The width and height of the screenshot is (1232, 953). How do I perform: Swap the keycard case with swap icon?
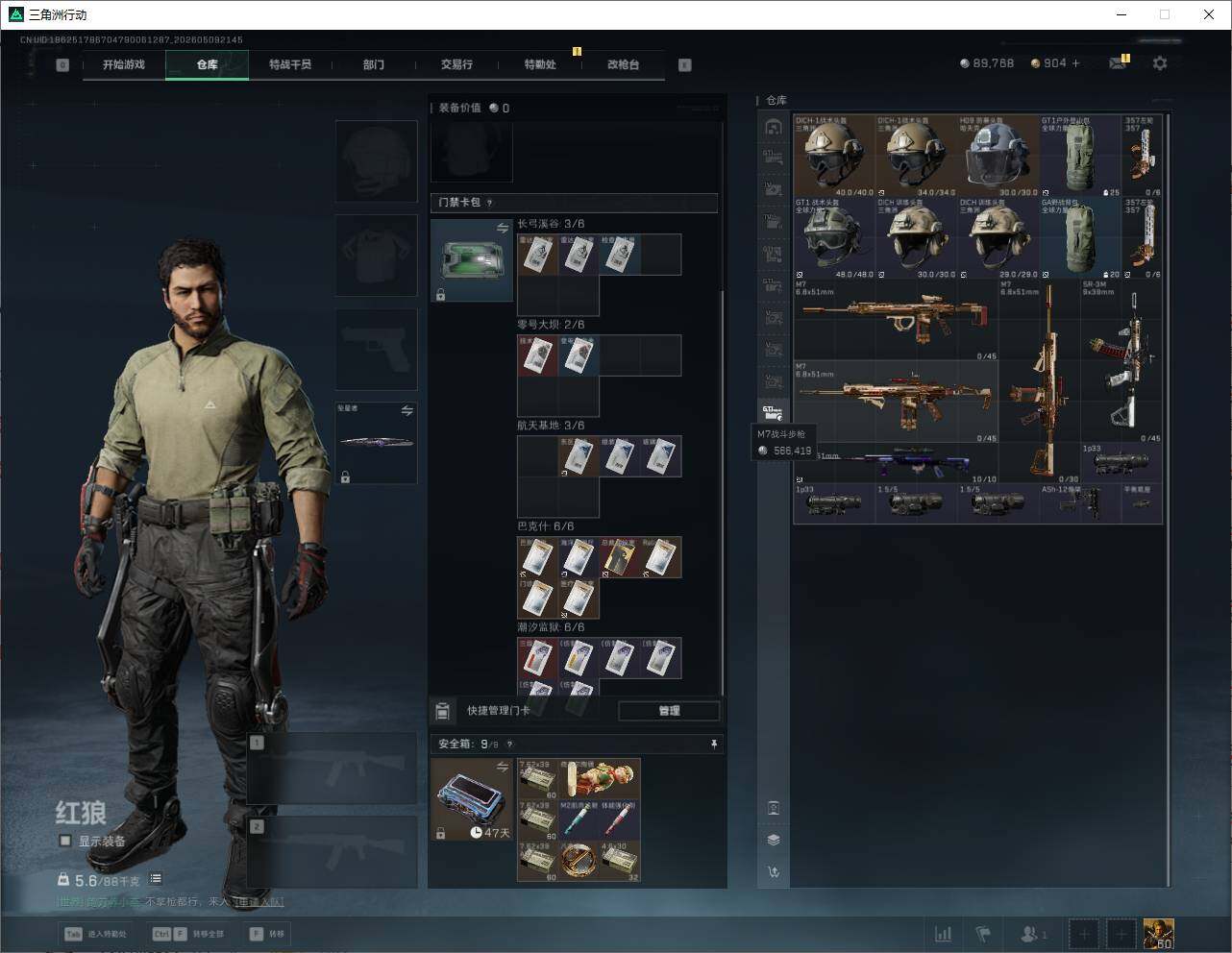click(x=502, y=229)
